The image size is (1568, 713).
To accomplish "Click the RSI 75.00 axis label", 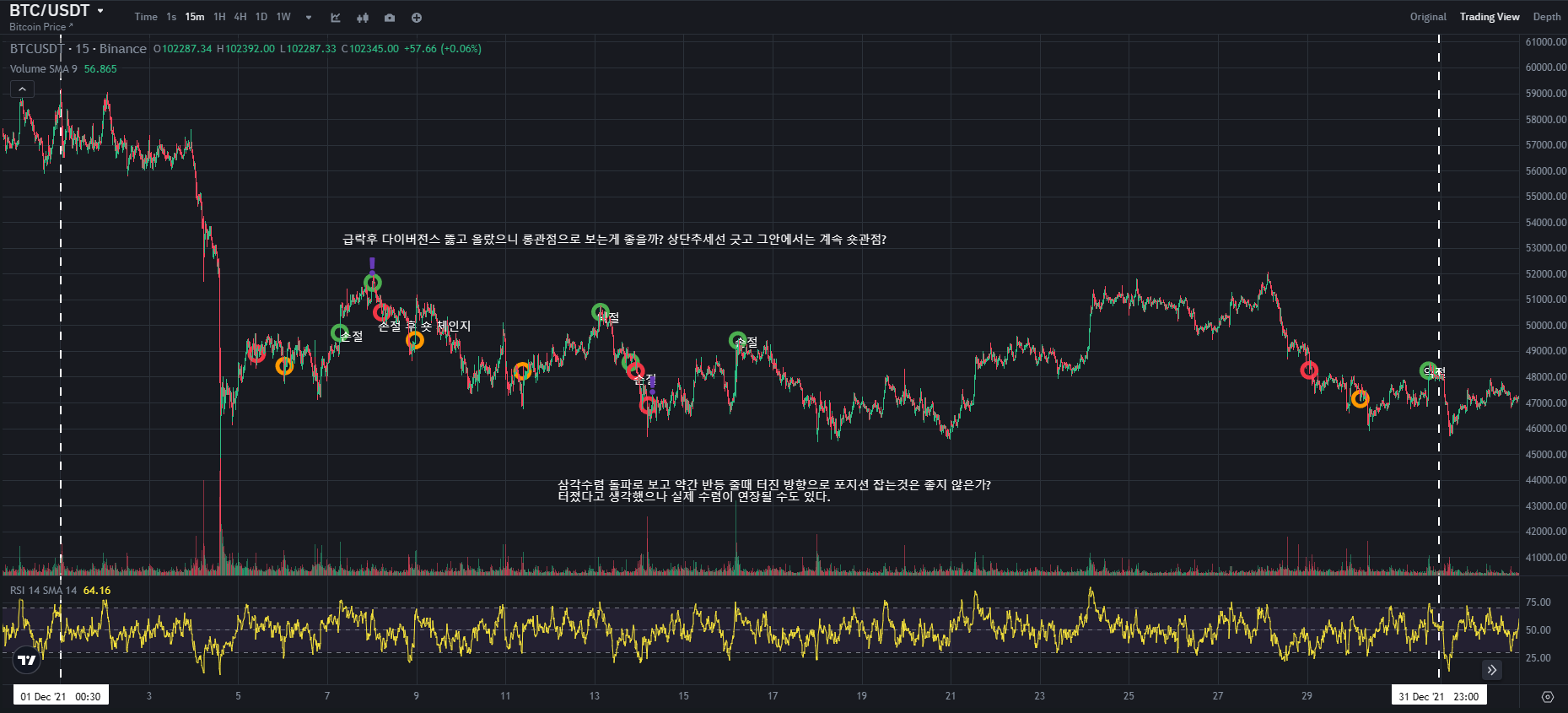I will click(x=1538, y=602).
